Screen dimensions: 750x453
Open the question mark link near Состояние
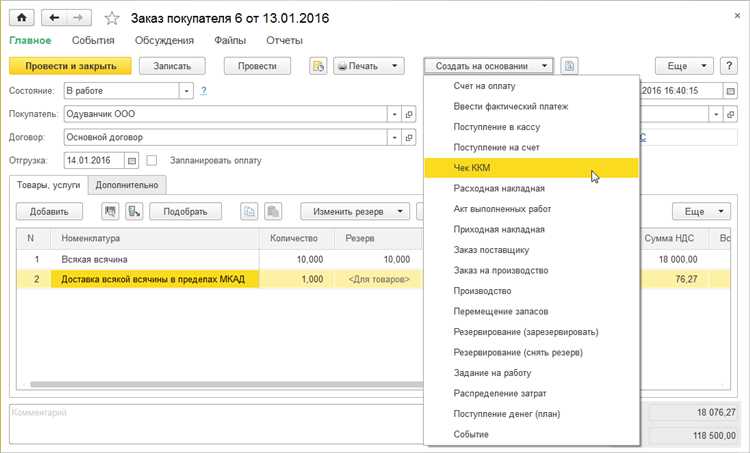coord(204,91)
